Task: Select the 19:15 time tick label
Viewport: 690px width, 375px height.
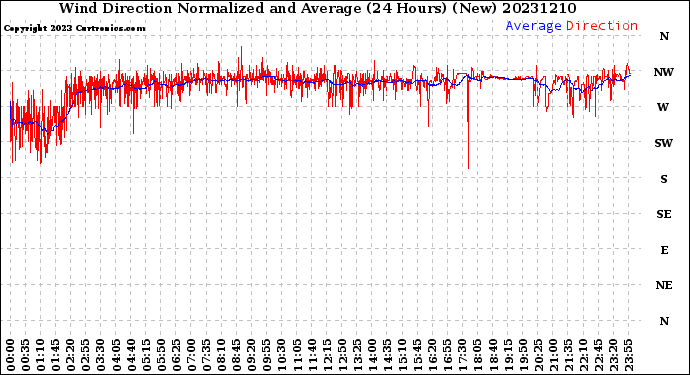Action: 508,355
